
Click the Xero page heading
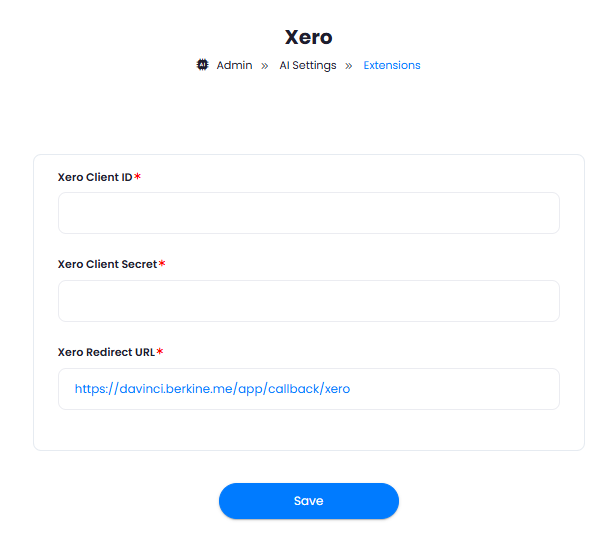coord(308,38)
